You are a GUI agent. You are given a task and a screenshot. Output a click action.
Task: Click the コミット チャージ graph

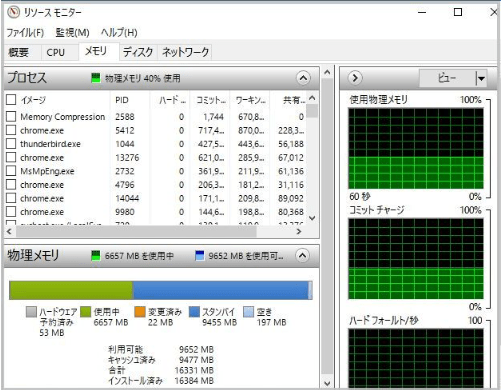[x=416, y=259]
